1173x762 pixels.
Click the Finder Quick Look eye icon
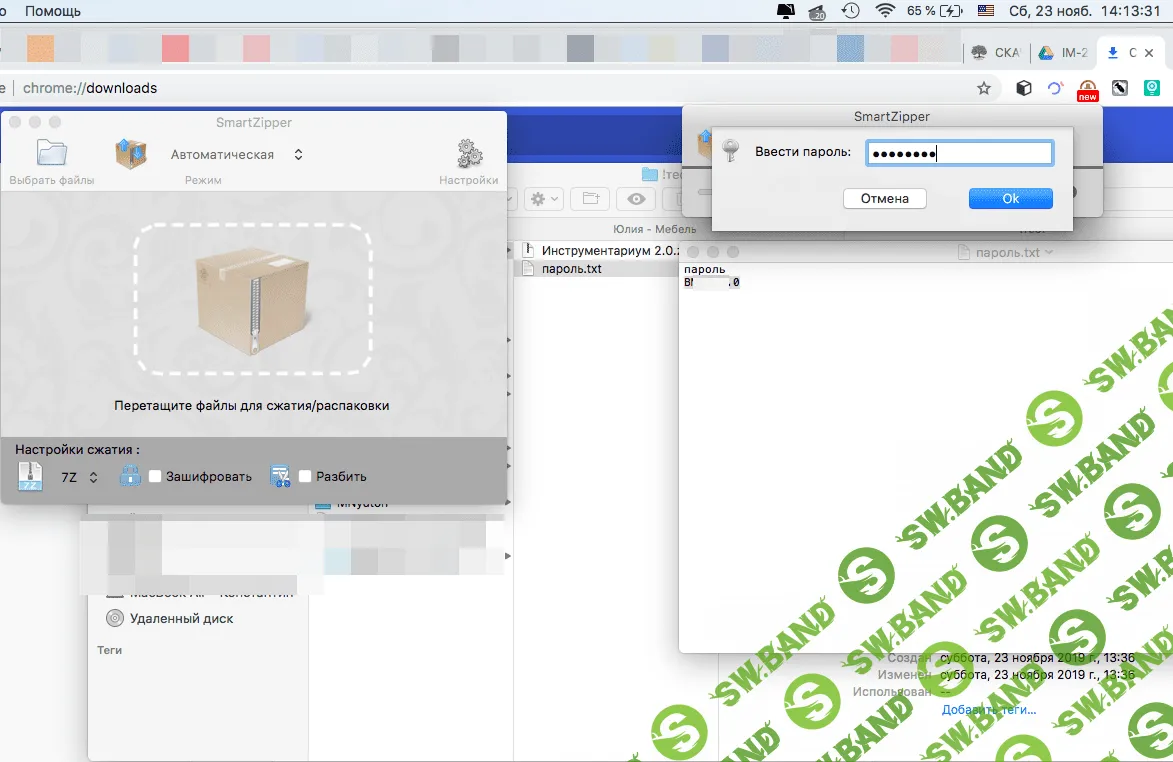[640, 199]
